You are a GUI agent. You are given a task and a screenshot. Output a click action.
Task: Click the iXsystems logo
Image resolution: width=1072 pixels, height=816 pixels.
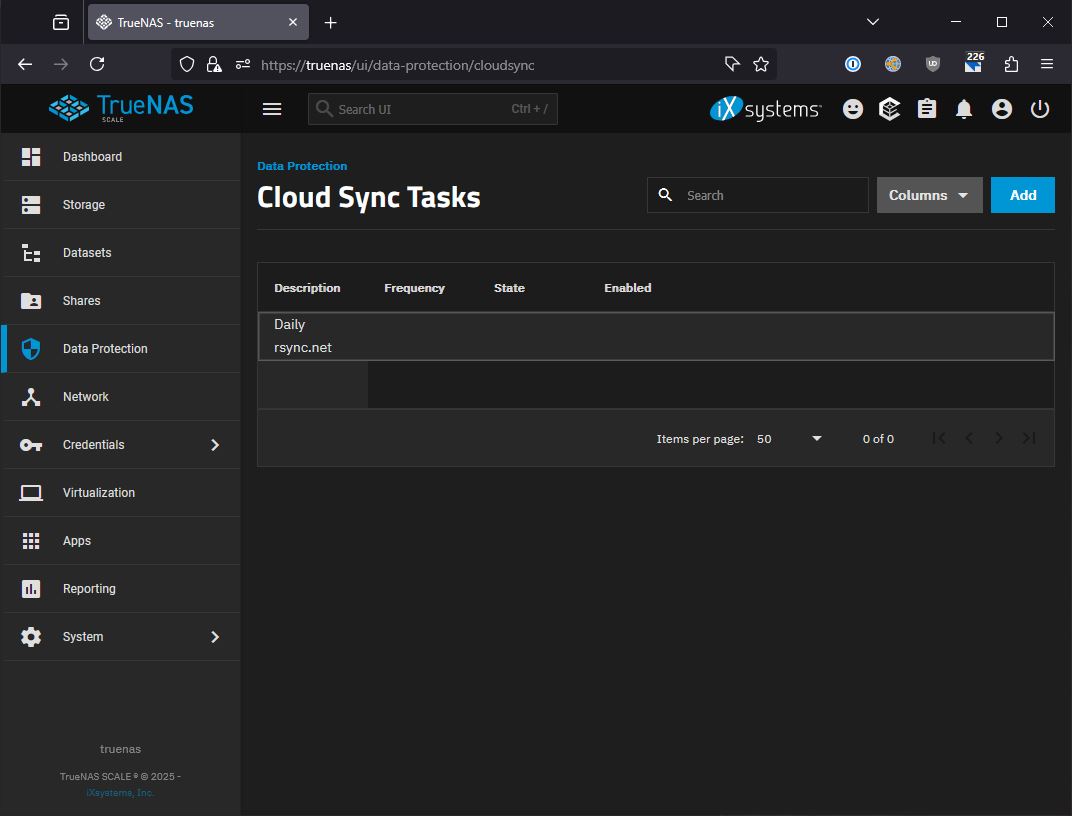pos(765,109)
